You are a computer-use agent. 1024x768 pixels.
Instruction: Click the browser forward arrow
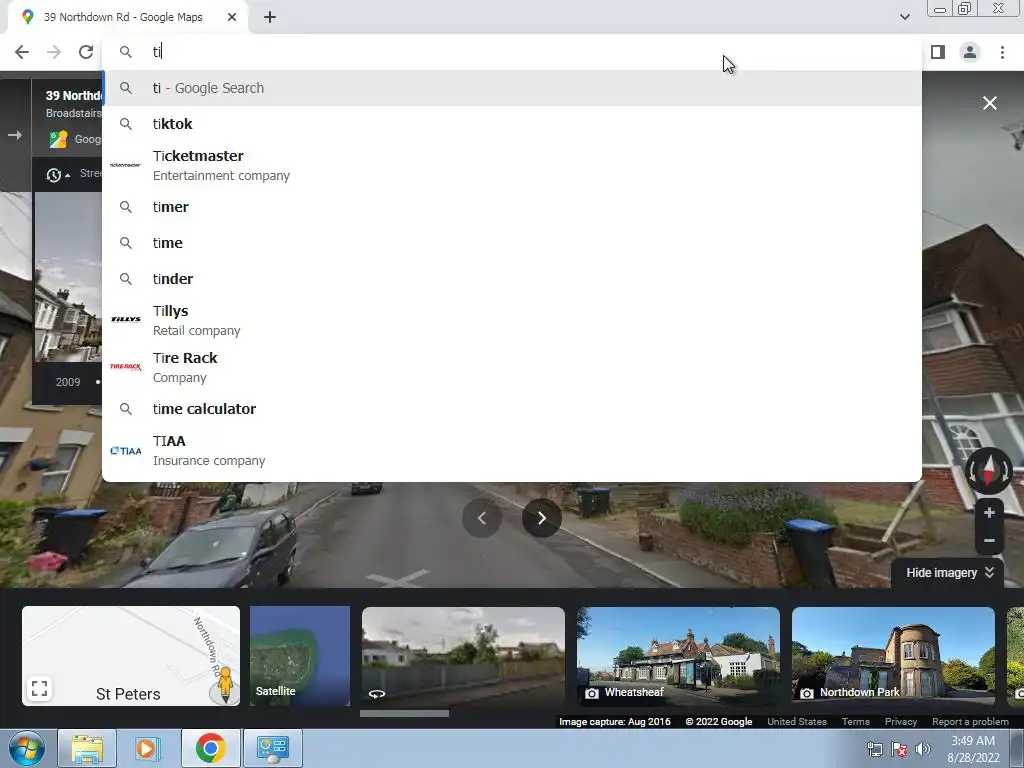coord(54,52)
